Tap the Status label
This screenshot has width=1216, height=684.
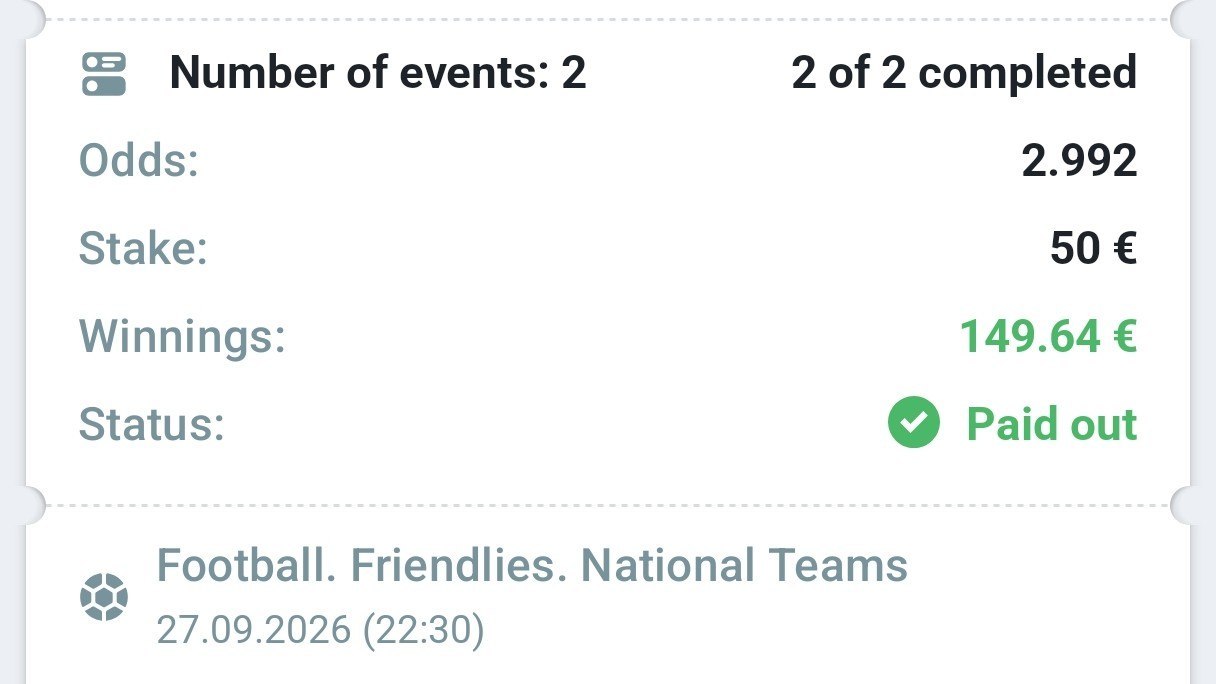coord(152,423)
